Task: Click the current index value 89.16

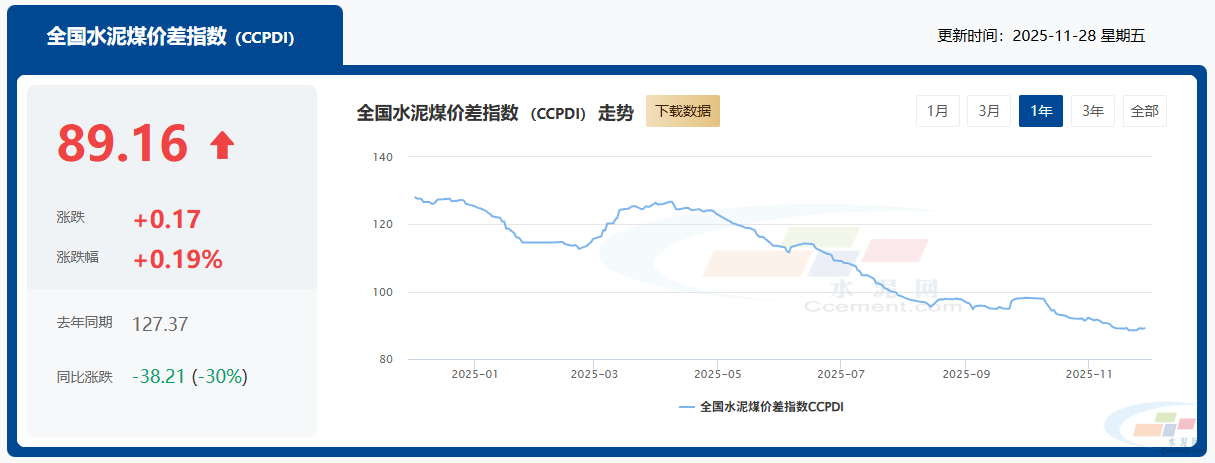Action: [123, 144]
